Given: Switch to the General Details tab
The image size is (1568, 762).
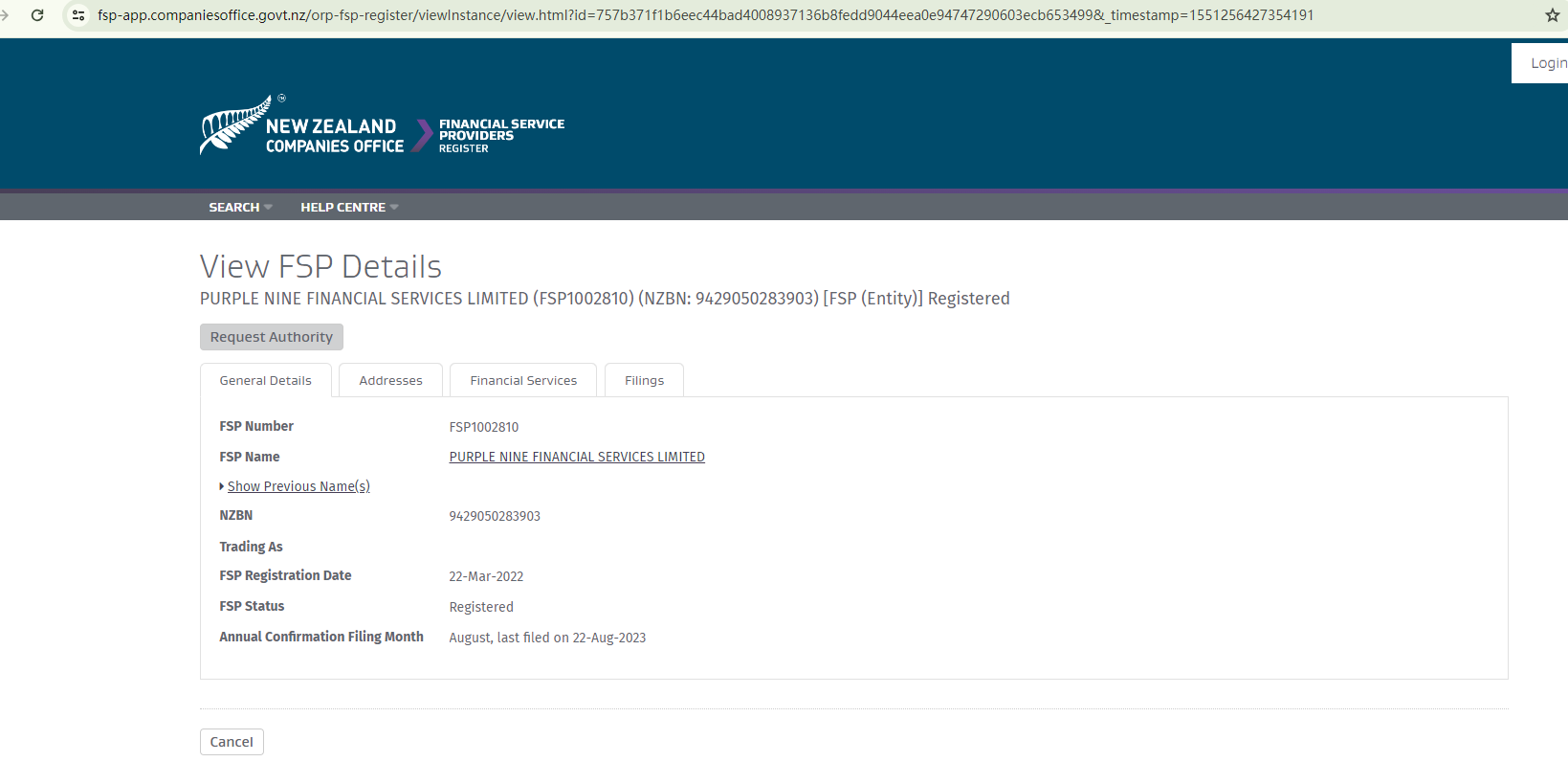Looking at the screenshot, I should (x=266, y=380).
